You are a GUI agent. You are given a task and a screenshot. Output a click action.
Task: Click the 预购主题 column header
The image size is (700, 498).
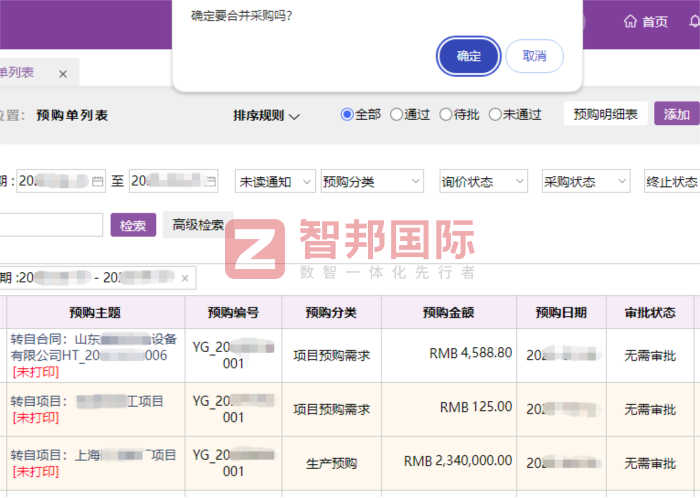pyautogui.click(x=95, y=312)
